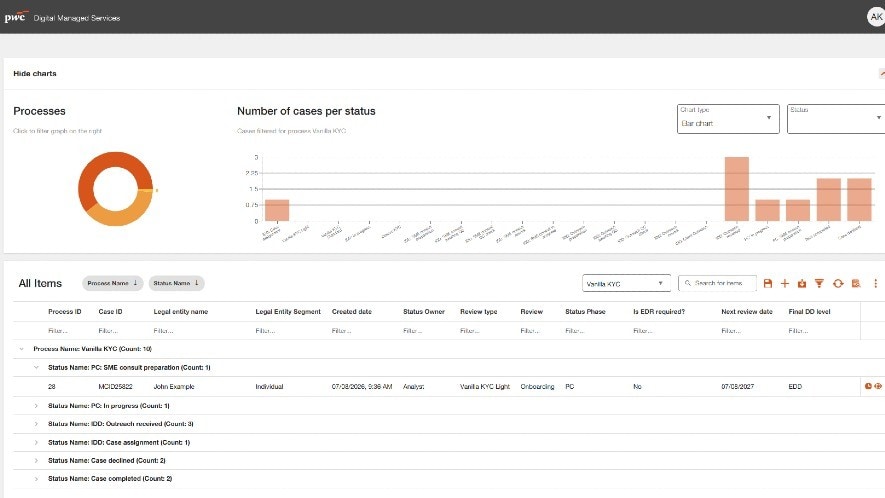Add a new item with plus icon

click(x=785, y=283)
